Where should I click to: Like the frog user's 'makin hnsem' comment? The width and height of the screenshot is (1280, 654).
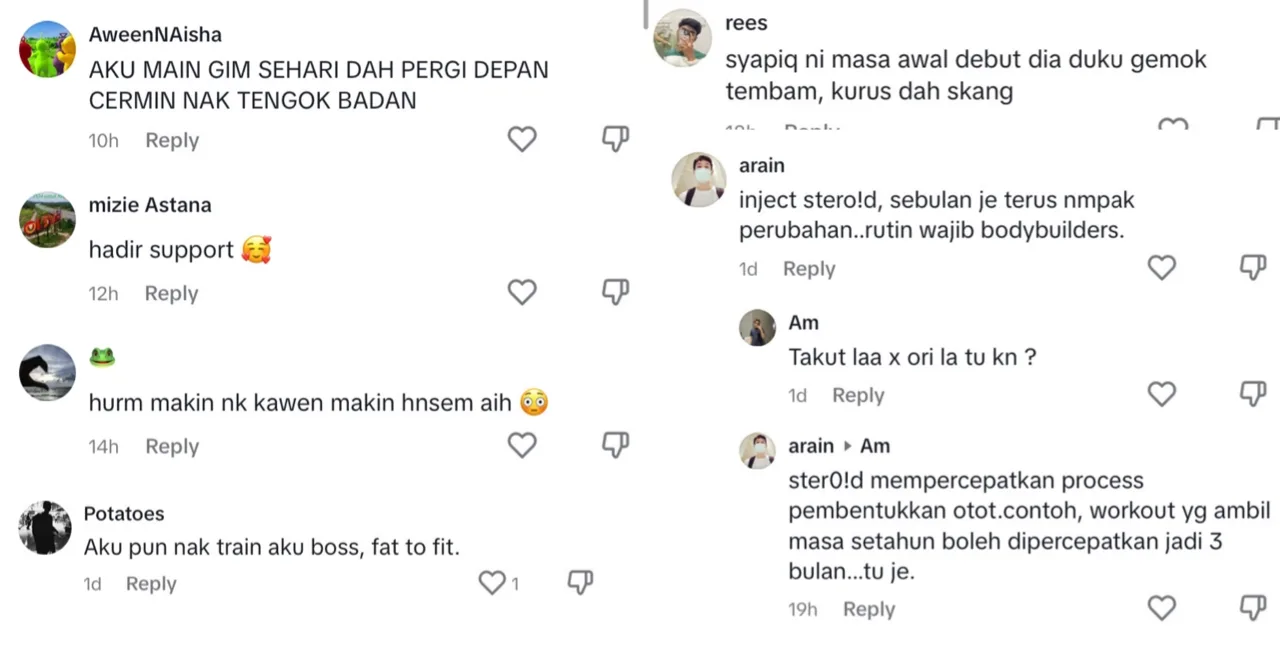522,445
